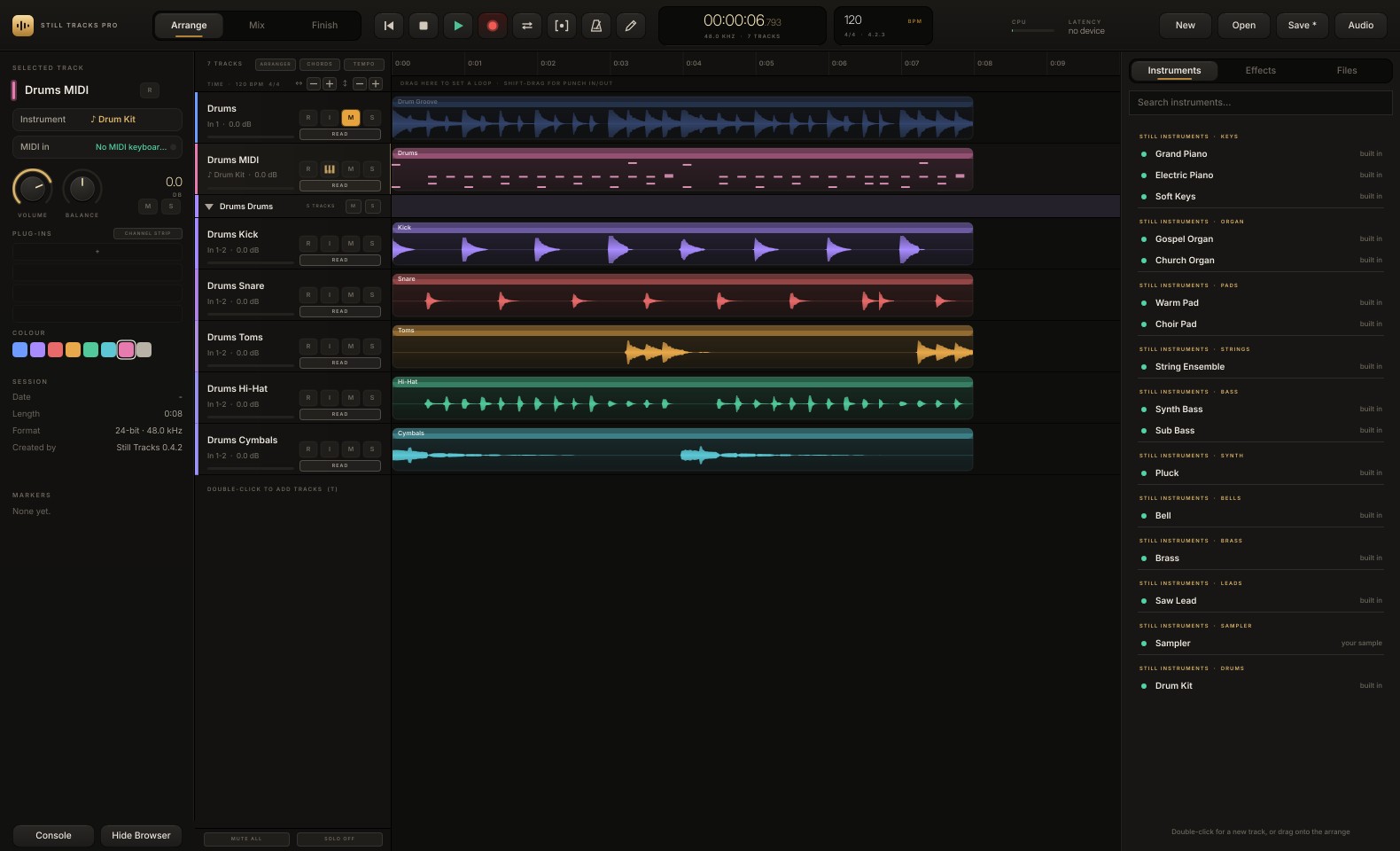Select the Kick audio clip
1400x851 pixels.
pos(682,244)
